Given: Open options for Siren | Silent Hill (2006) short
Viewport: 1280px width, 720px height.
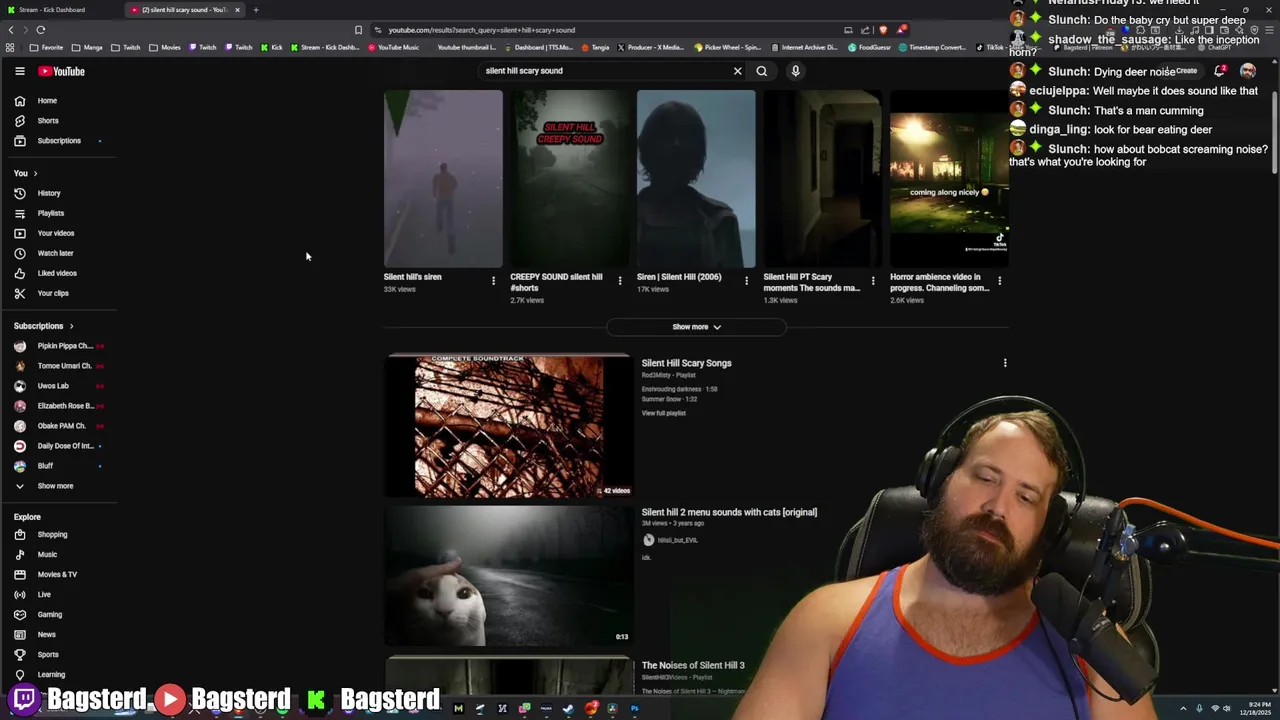Looking at the screenshot, I should tap(746, 281).
